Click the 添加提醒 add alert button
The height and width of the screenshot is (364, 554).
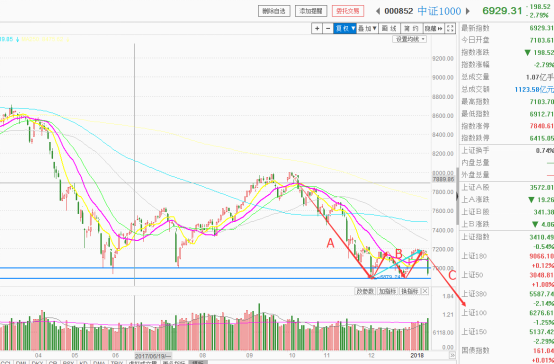click(x=311, y=11)
